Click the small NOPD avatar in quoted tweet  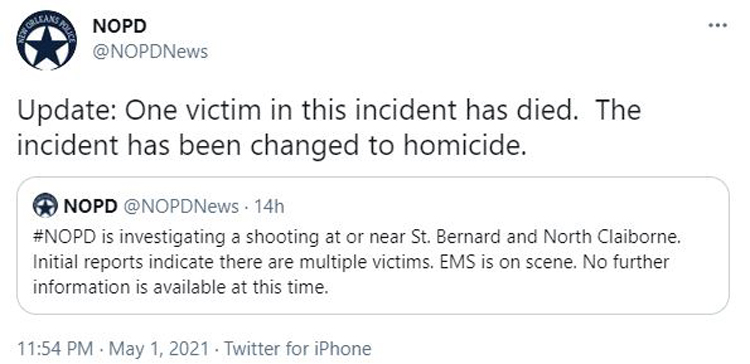pyautogui.click(x=45, y=206)
